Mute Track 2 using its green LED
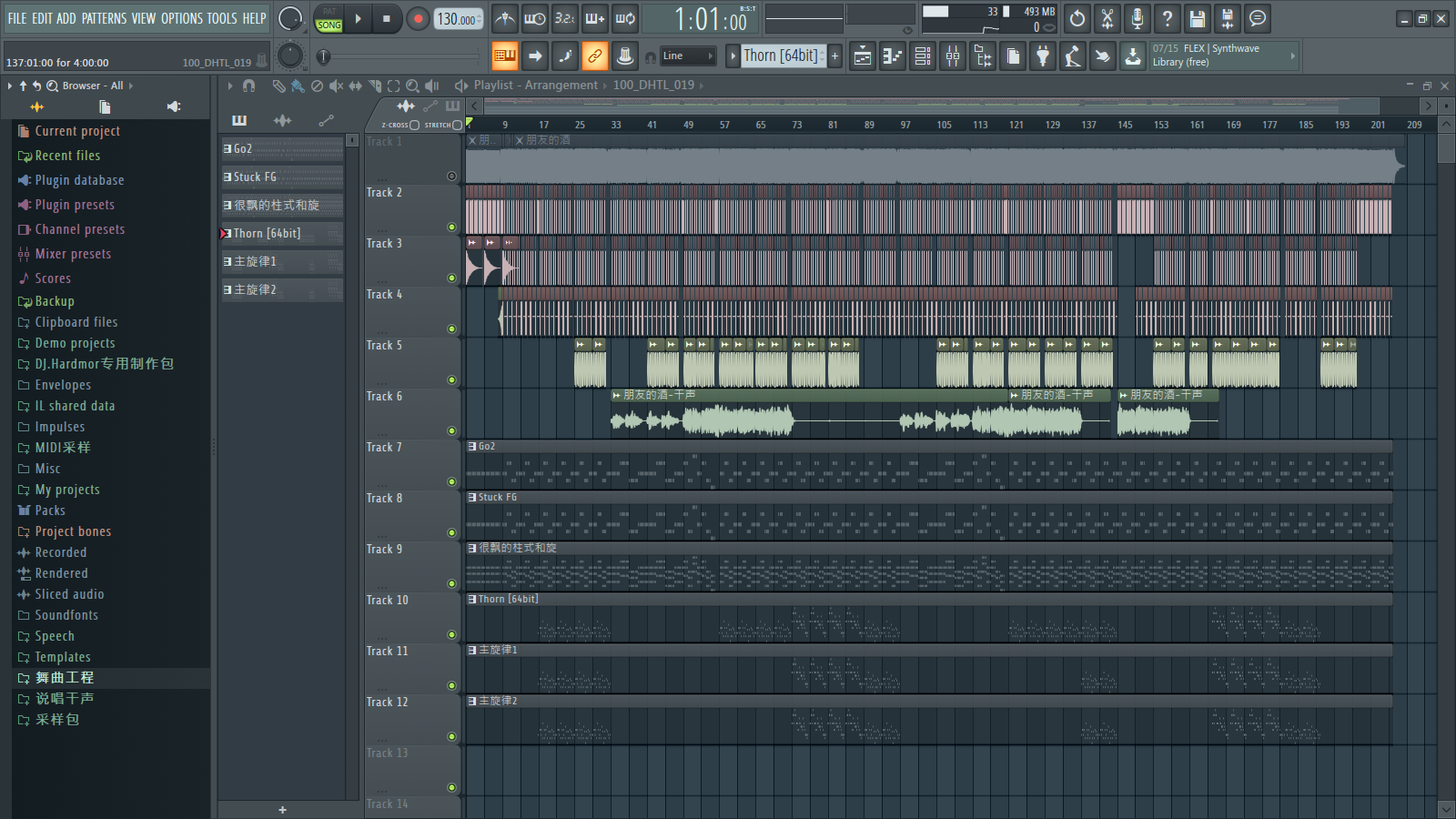 pos(451,227)
